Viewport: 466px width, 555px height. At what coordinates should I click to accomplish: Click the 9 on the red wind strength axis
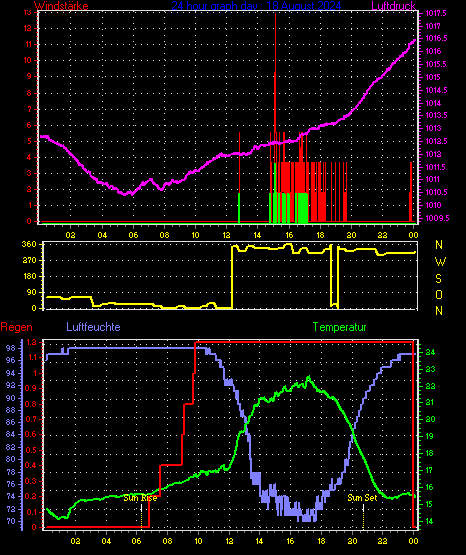(29, 76)
